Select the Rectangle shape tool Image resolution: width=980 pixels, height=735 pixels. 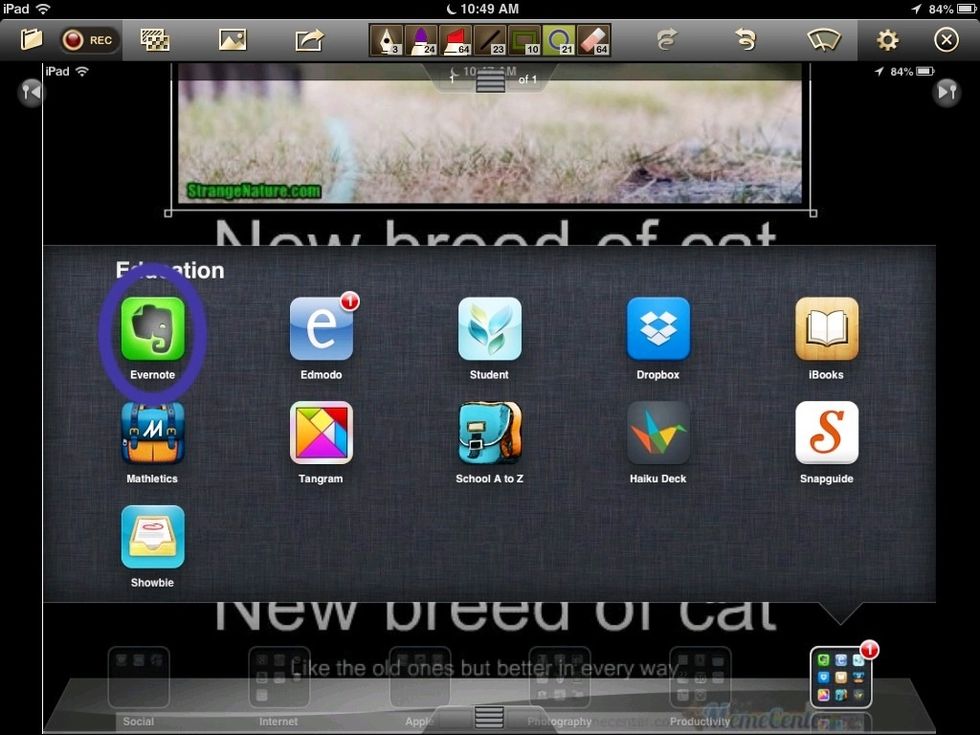point(524,40)
